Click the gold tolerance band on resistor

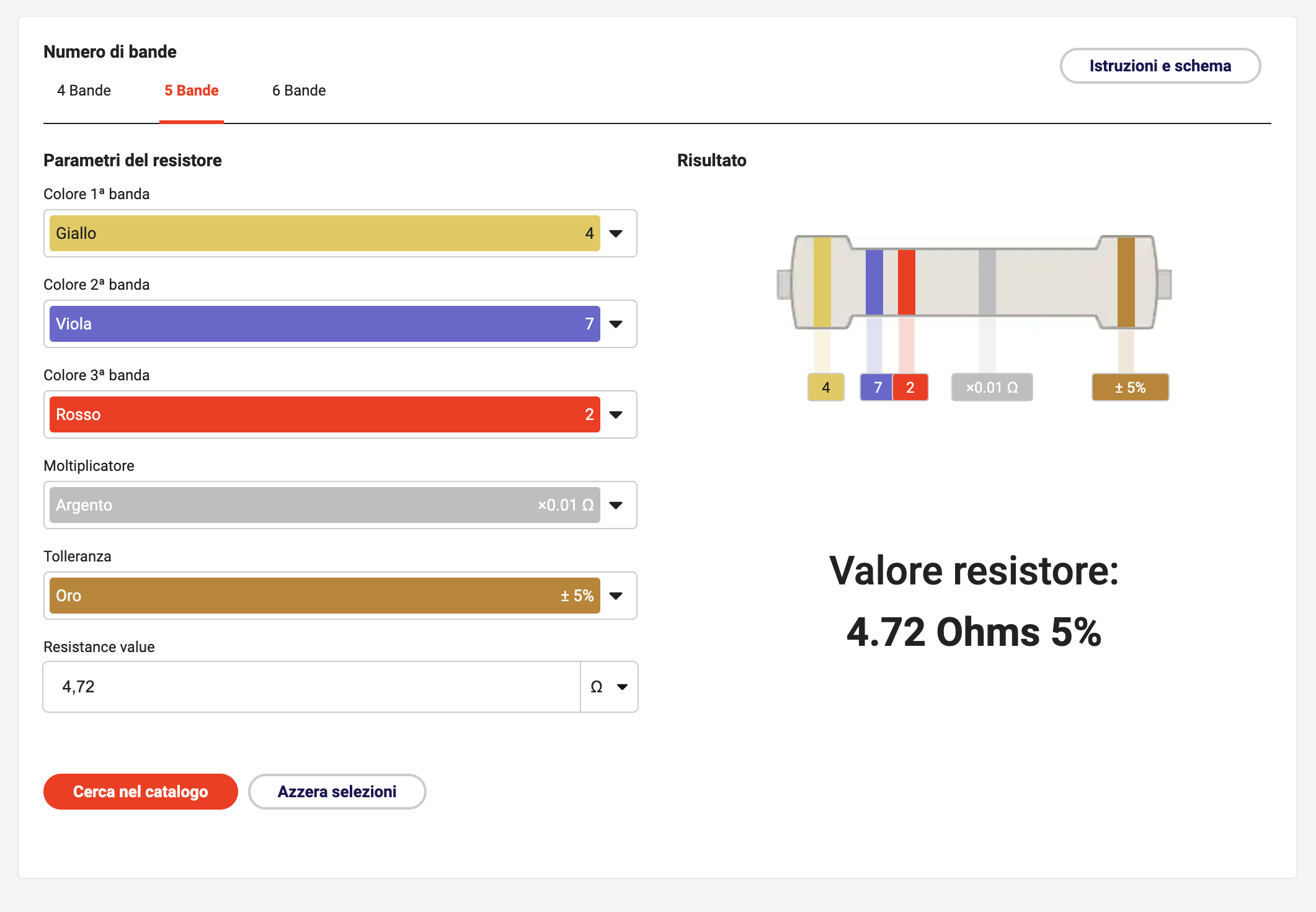point(1126,282)
